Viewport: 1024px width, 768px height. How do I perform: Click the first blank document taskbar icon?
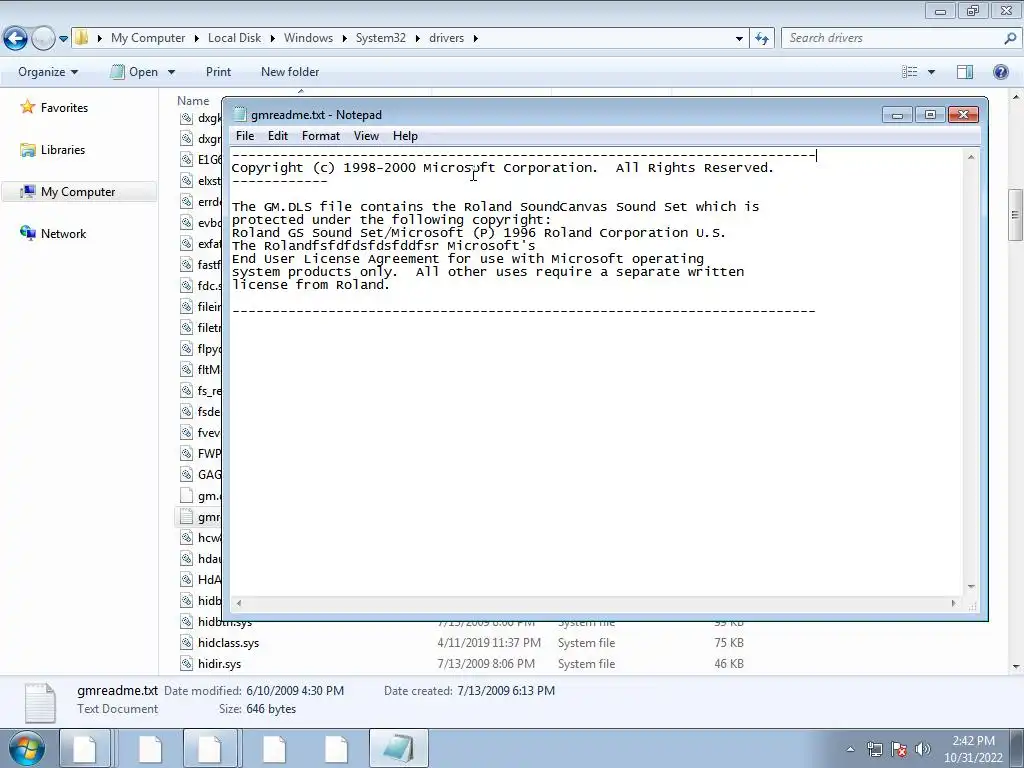pyautogui.click(x=84, y=748)
